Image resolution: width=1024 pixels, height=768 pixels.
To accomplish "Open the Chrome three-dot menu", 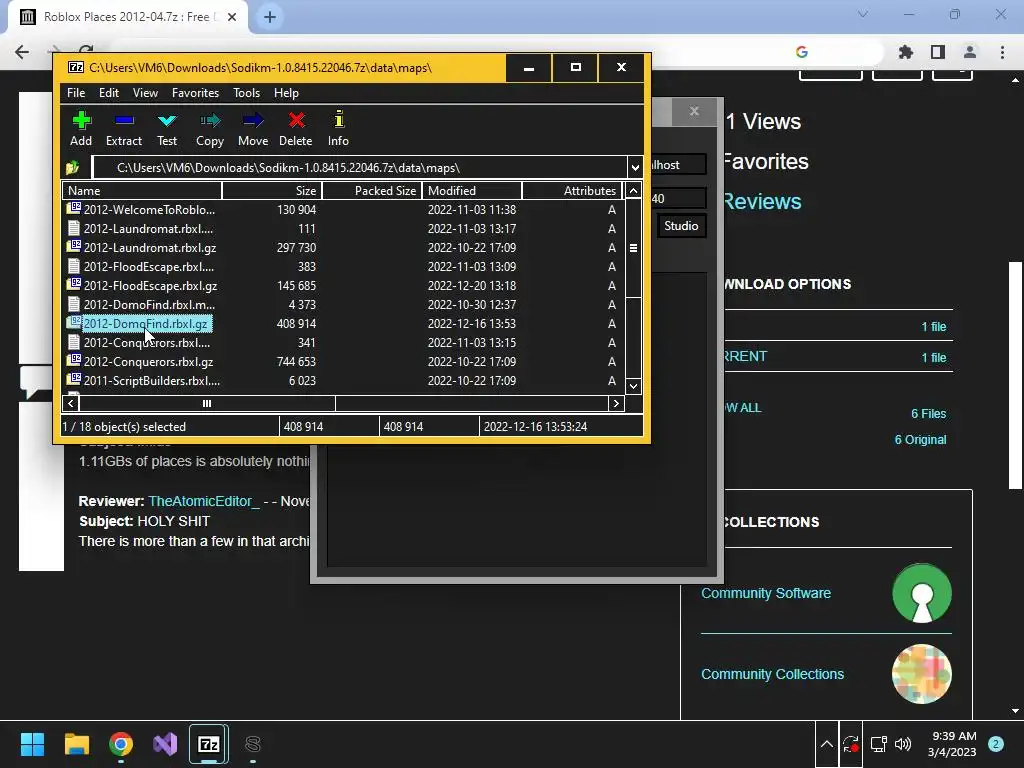I will [1002, 52].
